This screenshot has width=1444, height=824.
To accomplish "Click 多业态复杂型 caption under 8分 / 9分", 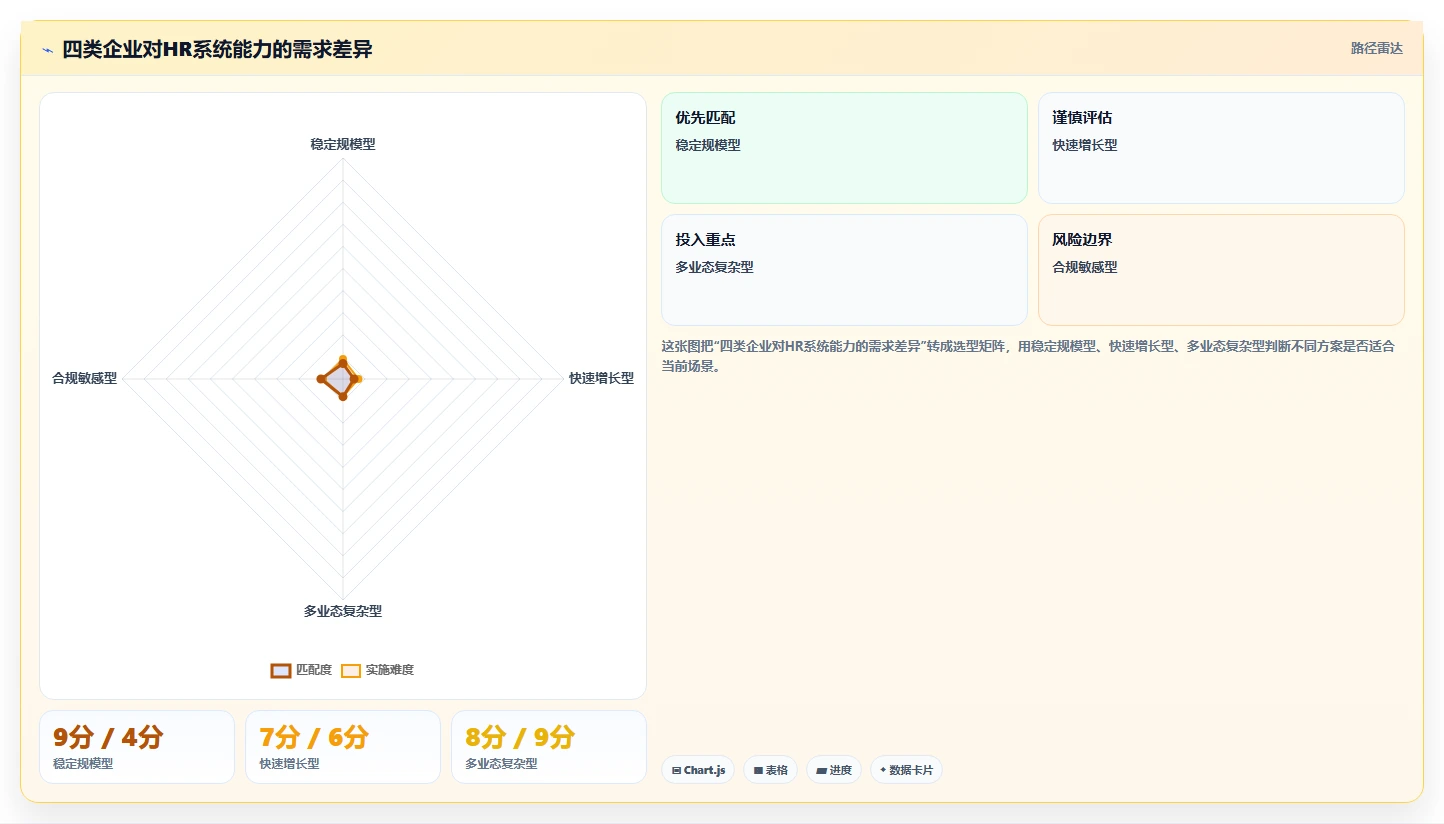I will 501,764.
